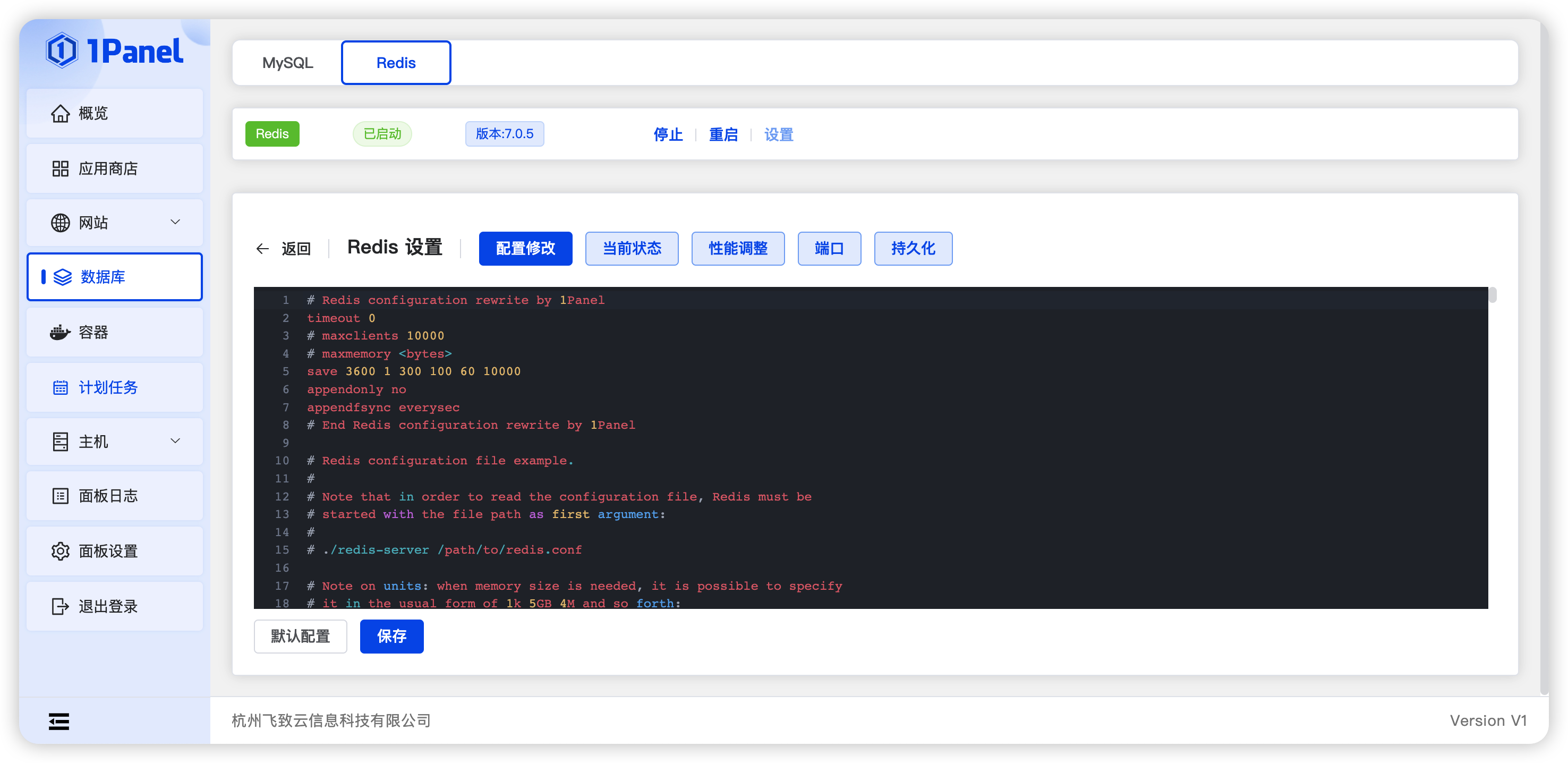Click the panel log icon for 面板日志

[x=60, y=496]
